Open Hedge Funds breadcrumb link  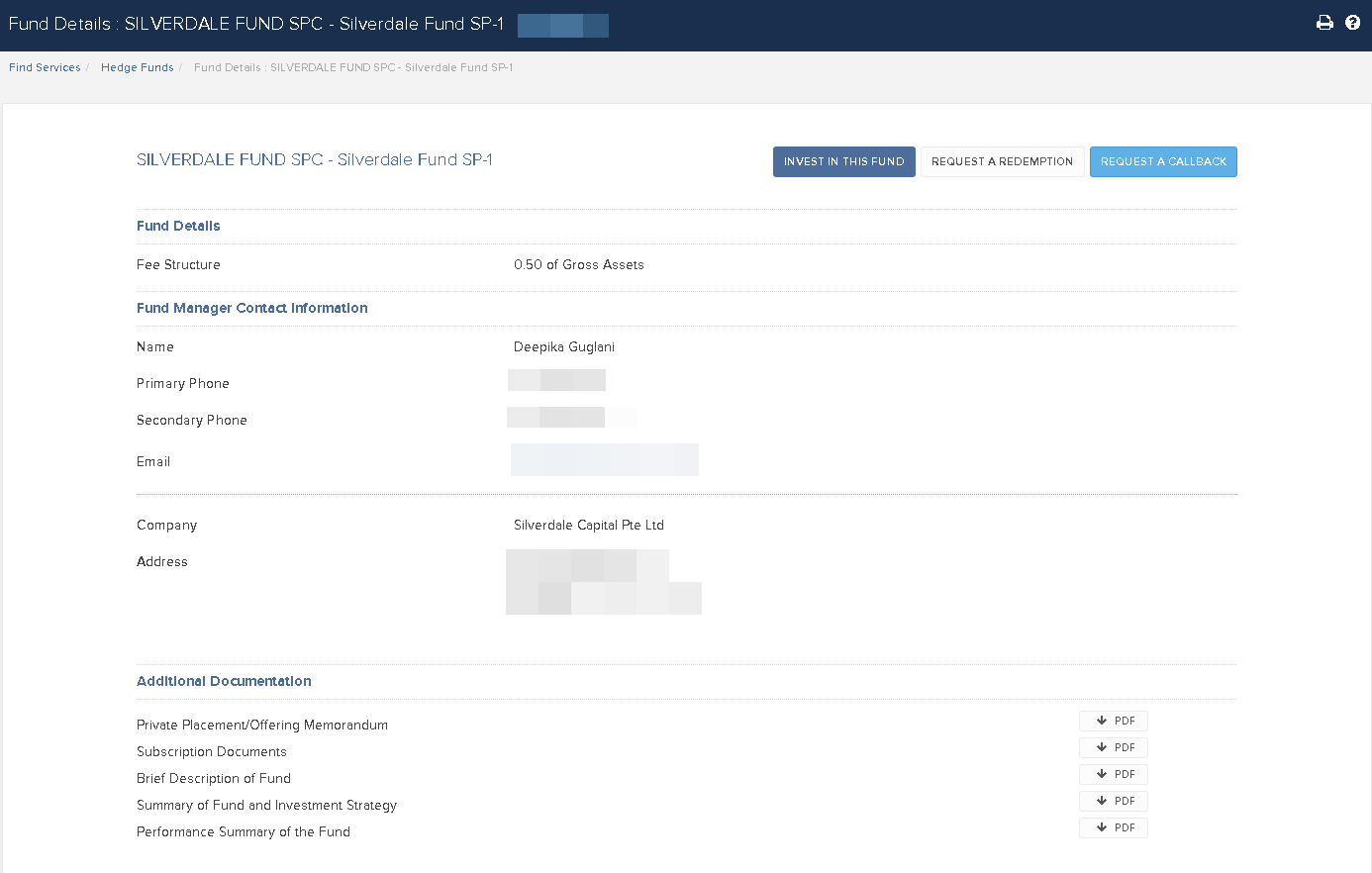(137, 67)
